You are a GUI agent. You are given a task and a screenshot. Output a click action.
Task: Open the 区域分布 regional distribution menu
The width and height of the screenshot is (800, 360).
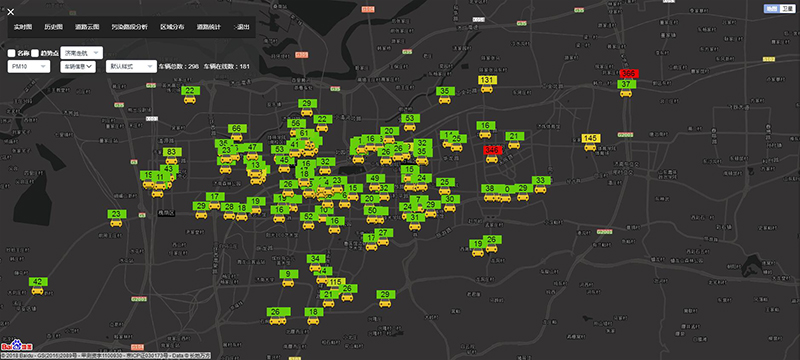[172, 27]
